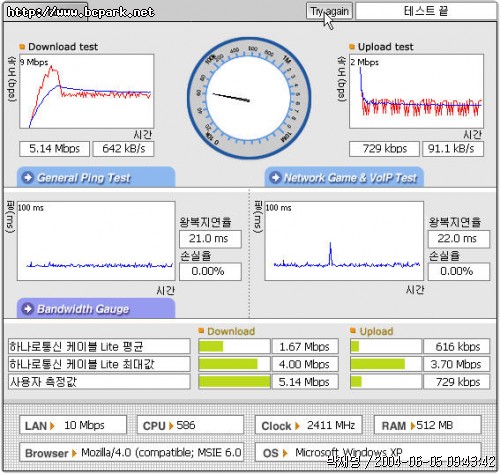Click the Try again button
Screen dimensions: 500x474
pyautogui.click(x=329, y=11)
